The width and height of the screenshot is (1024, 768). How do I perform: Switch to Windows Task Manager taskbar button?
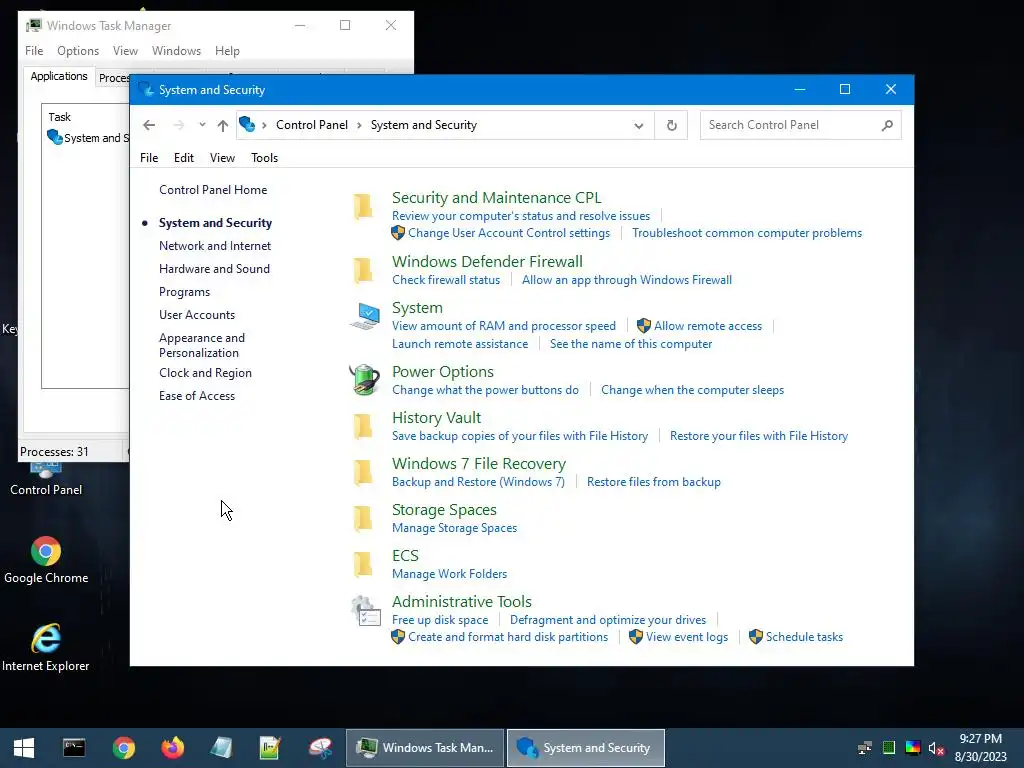pyautogui.click(x=425, y=748)
